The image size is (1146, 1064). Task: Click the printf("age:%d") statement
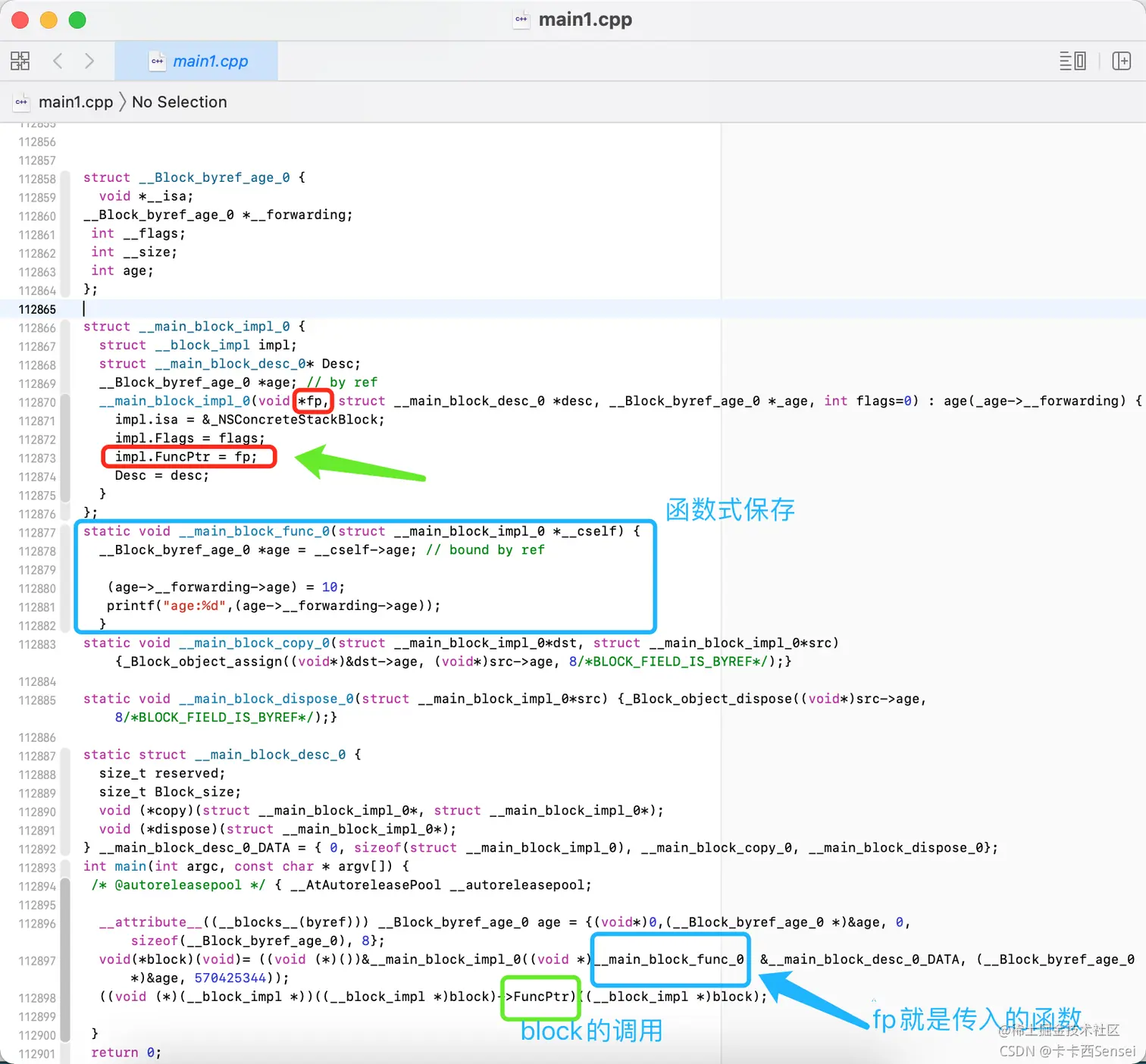pos(274,606)
